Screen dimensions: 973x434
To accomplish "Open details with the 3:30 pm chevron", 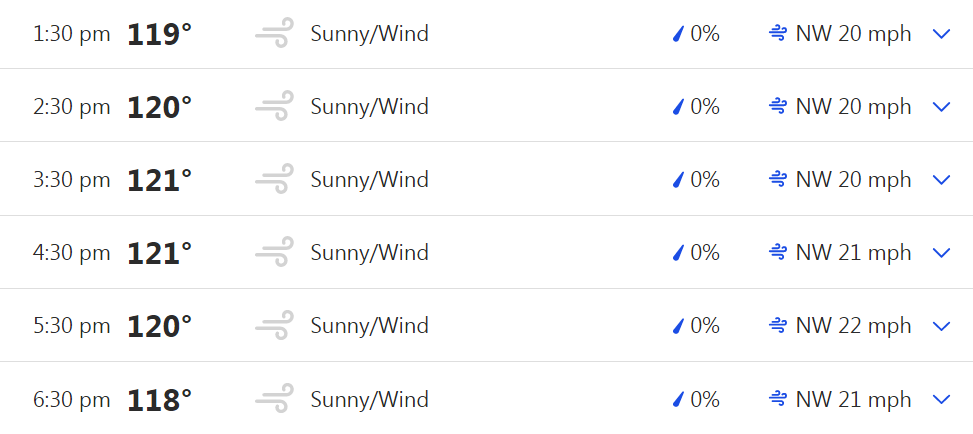I will click(940, 180).
